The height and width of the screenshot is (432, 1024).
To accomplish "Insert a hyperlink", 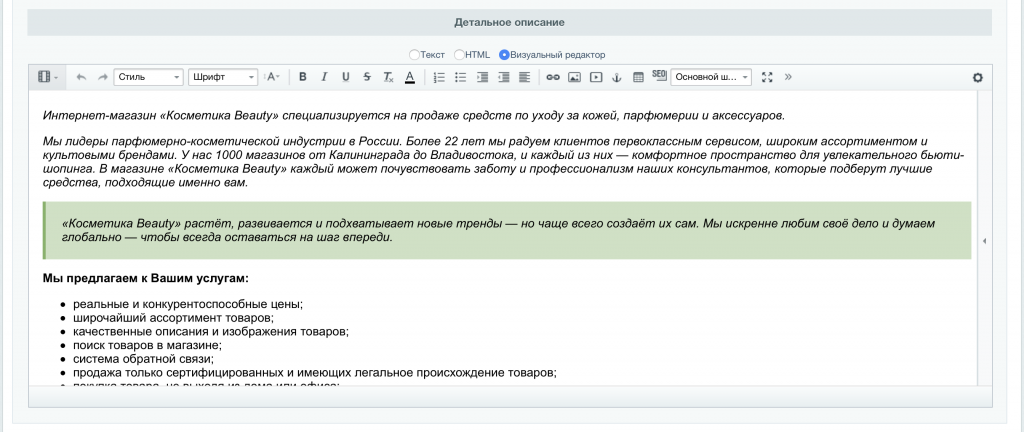I will (x=553, y=77).
